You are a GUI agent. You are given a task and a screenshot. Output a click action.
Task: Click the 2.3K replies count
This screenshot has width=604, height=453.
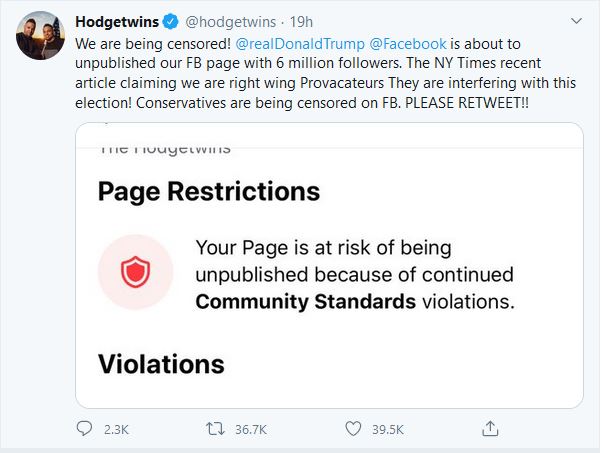[116, 430]
